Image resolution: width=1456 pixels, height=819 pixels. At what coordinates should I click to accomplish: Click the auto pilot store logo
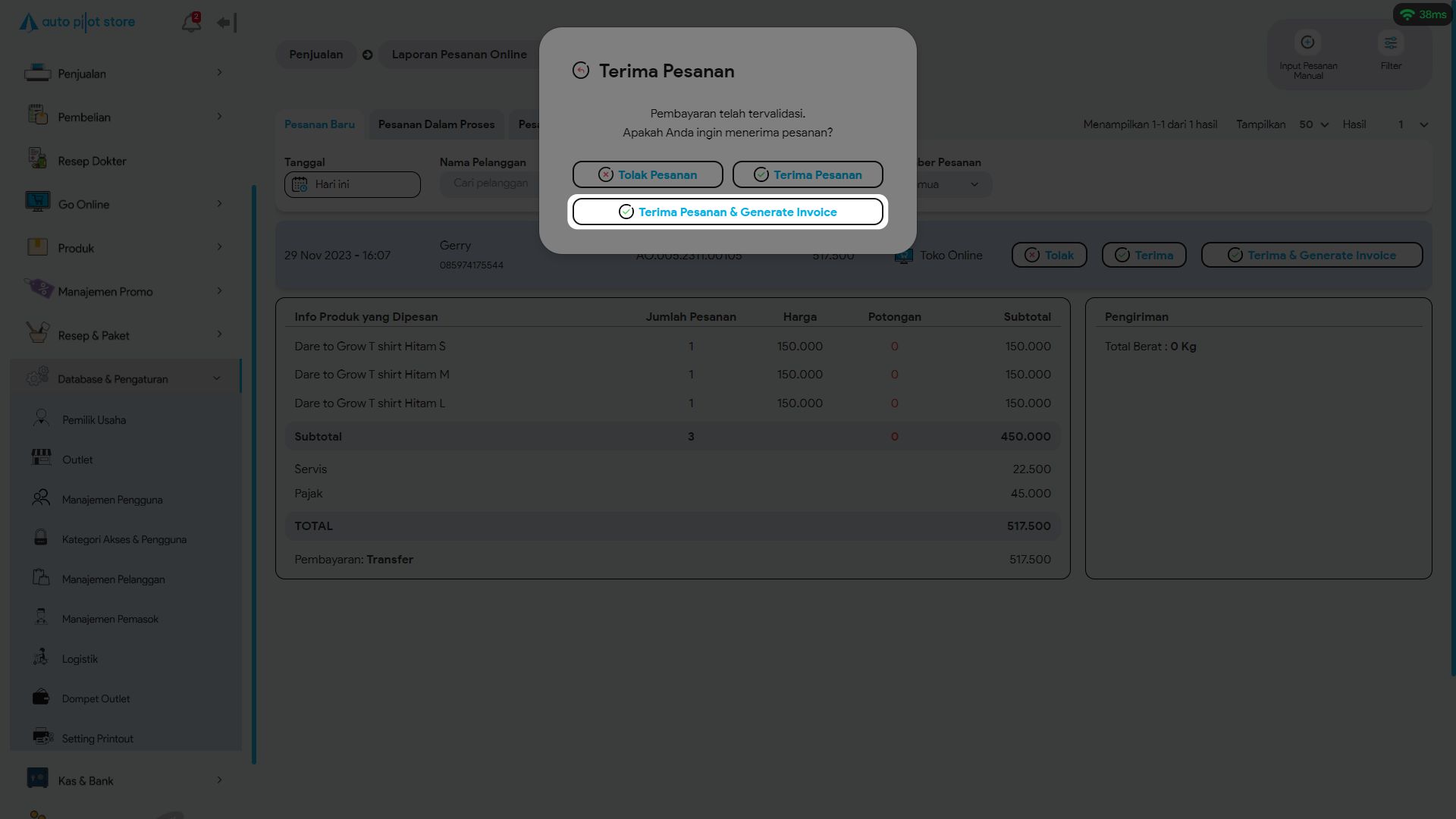pyautogui.click(x=77, y=22)
